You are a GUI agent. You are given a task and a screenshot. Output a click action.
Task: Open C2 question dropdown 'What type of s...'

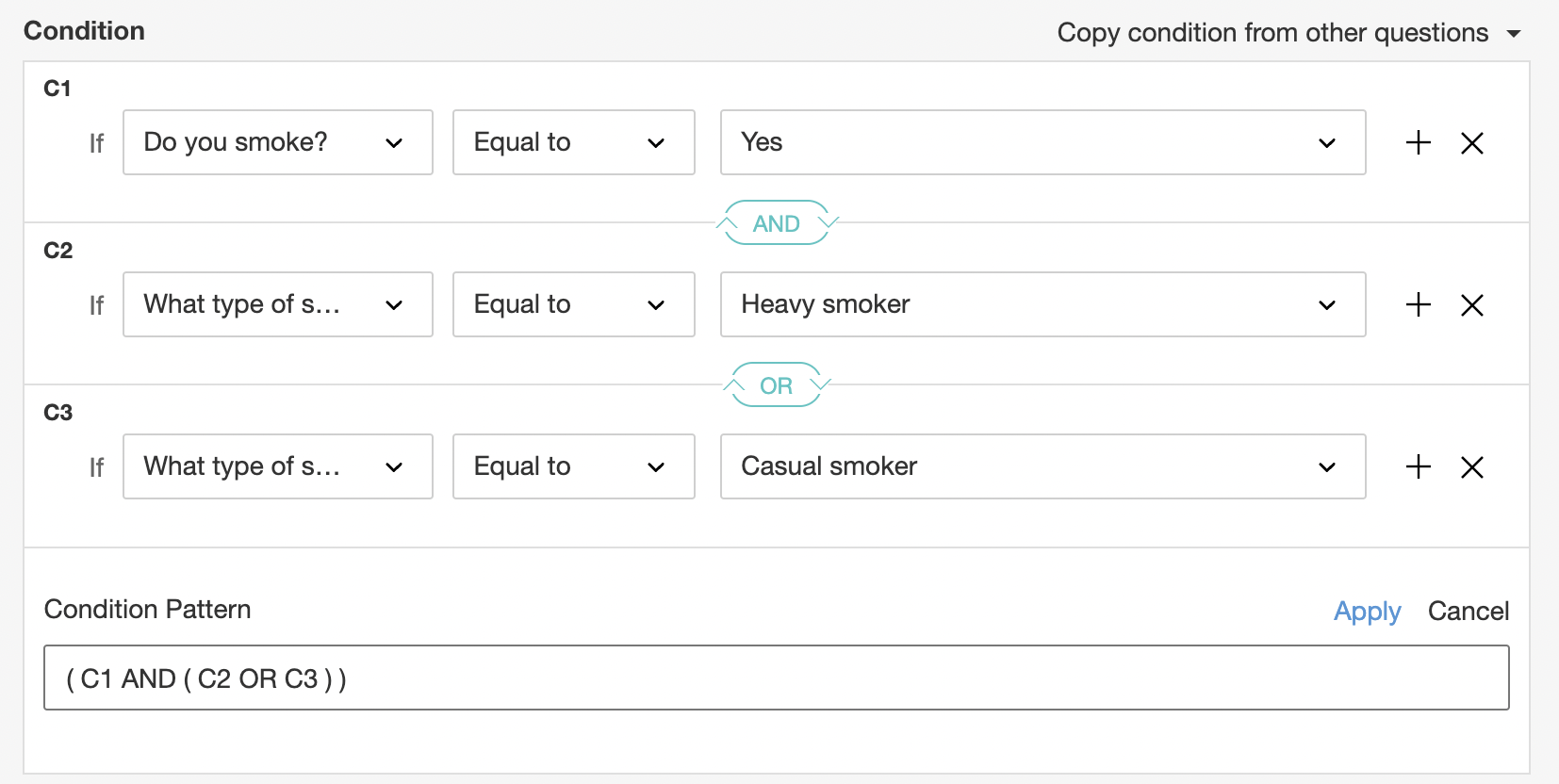click(277, 304)
